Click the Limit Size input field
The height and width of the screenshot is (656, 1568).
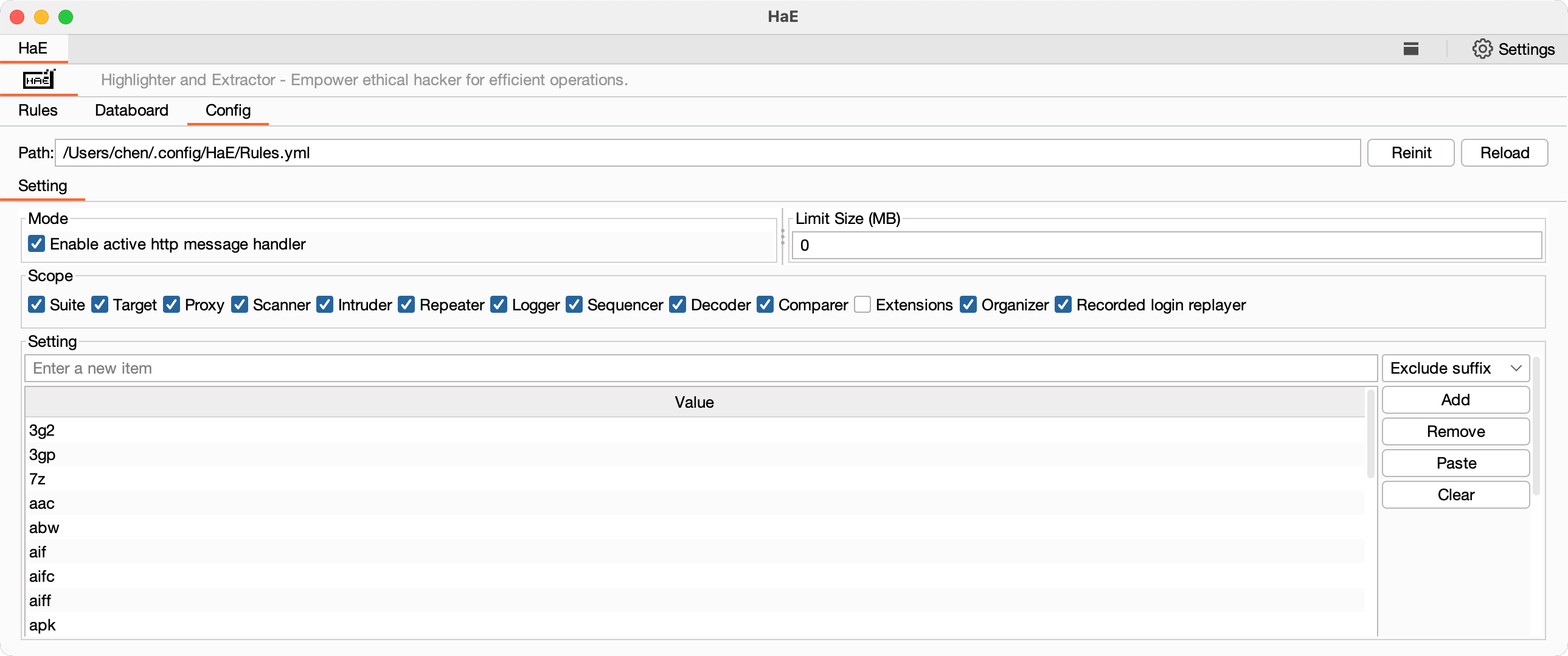coord(1166,245)
